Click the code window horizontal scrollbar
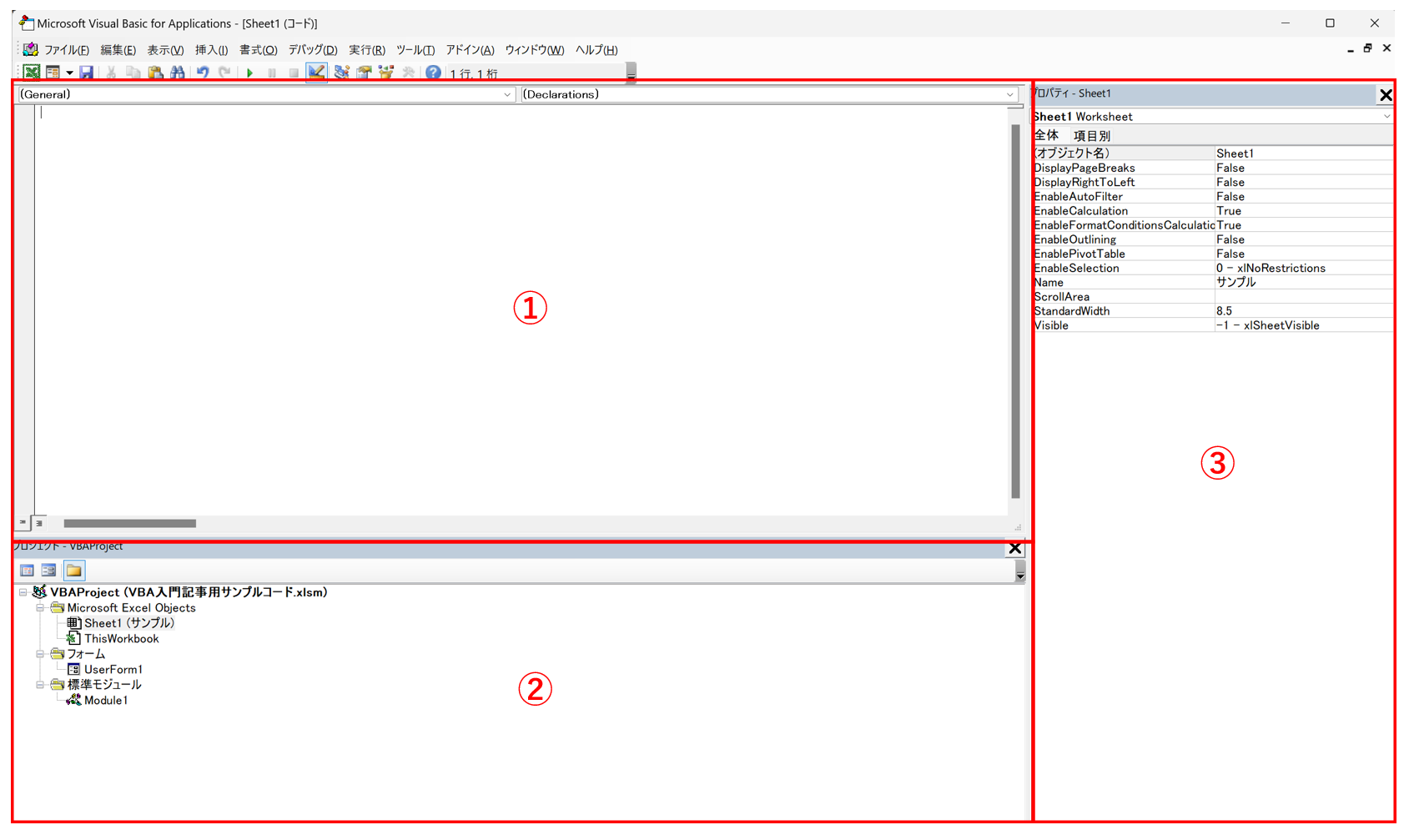 (x=128, y=523)
